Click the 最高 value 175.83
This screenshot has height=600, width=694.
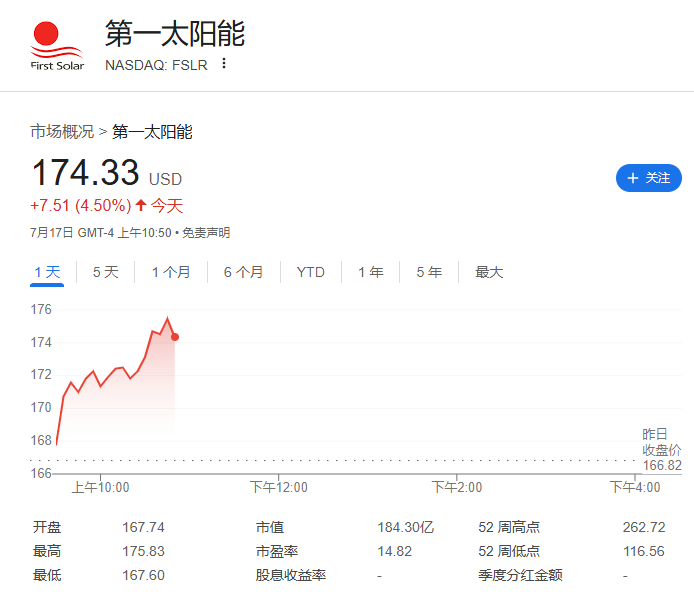click(143, 551)
